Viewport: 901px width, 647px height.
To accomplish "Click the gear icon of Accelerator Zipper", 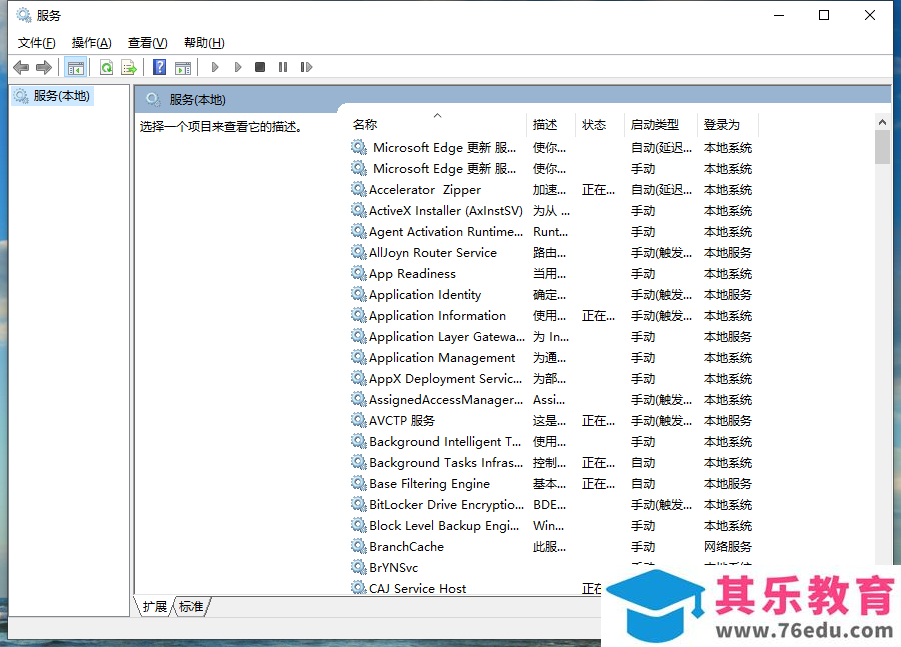I will pos(359,189).
